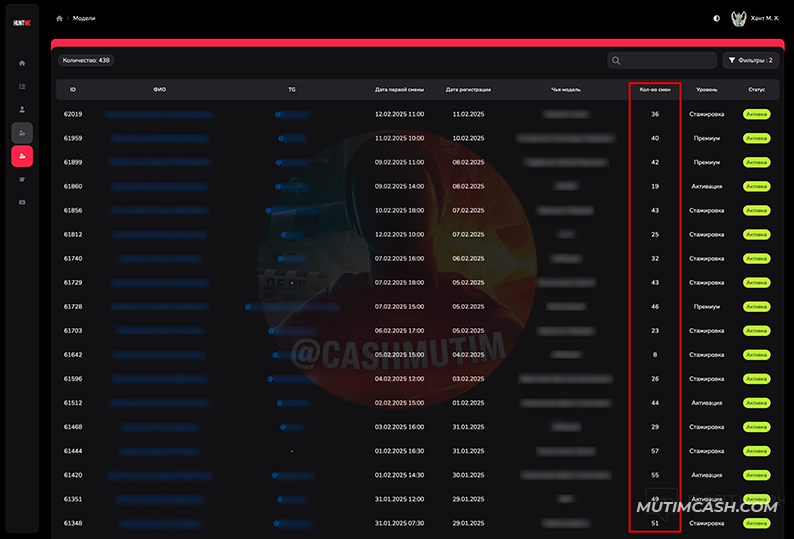This screenshot has height=539, width=794.
Task: Open user profile menu Хант М. Х.
Action: click(x=756, y=18)
